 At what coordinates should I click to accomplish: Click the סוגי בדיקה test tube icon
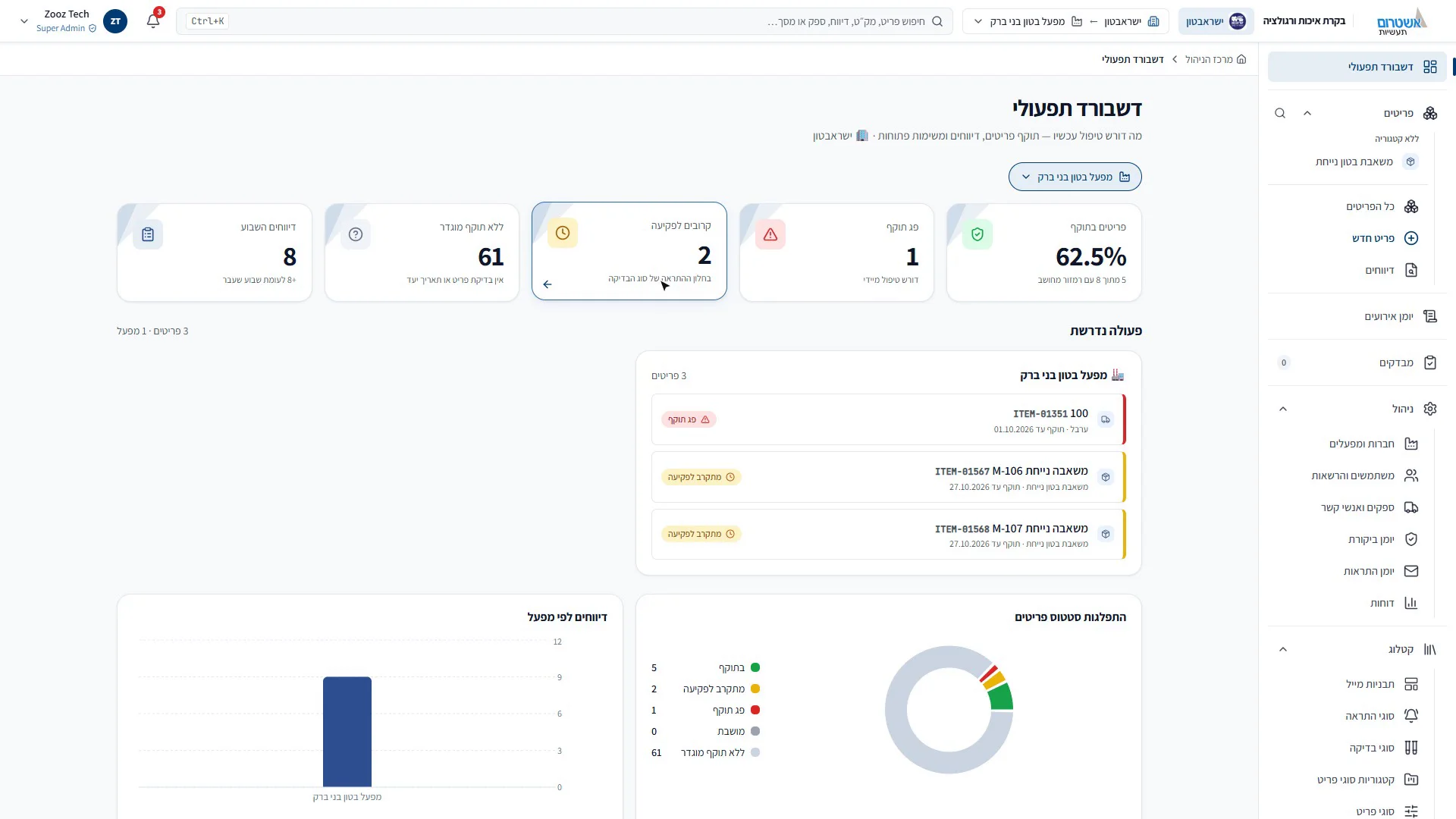1411,748
